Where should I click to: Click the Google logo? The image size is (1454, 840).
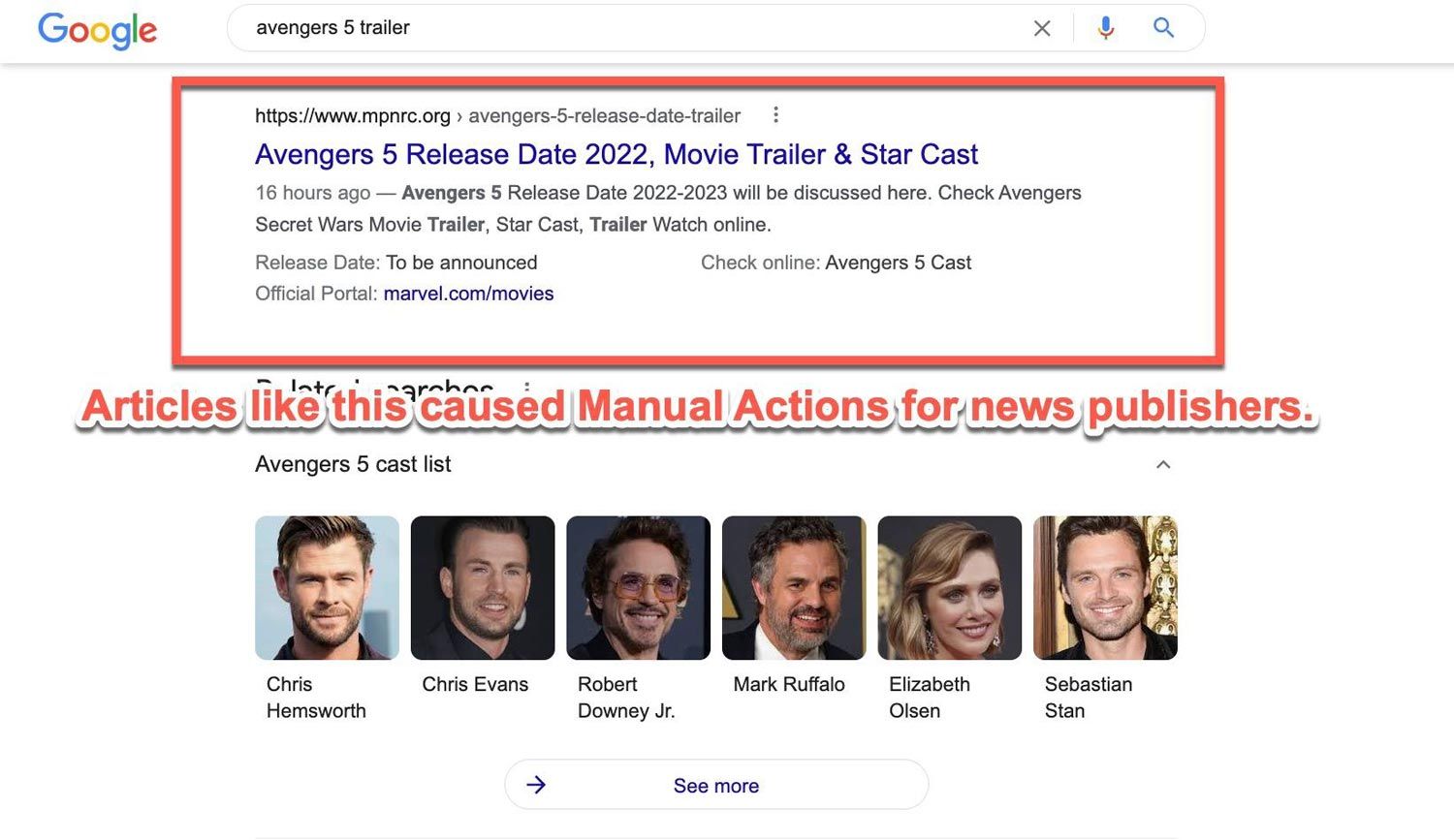coord(97,30)
